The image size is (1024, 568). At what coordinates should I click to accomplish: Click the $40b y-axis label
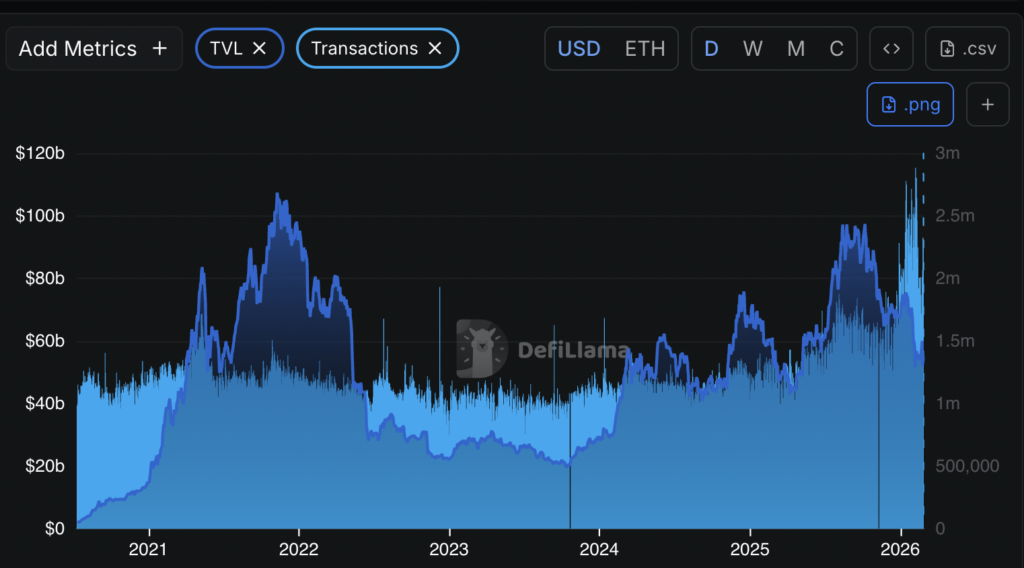pyautogui.click(x=44, y=403)
